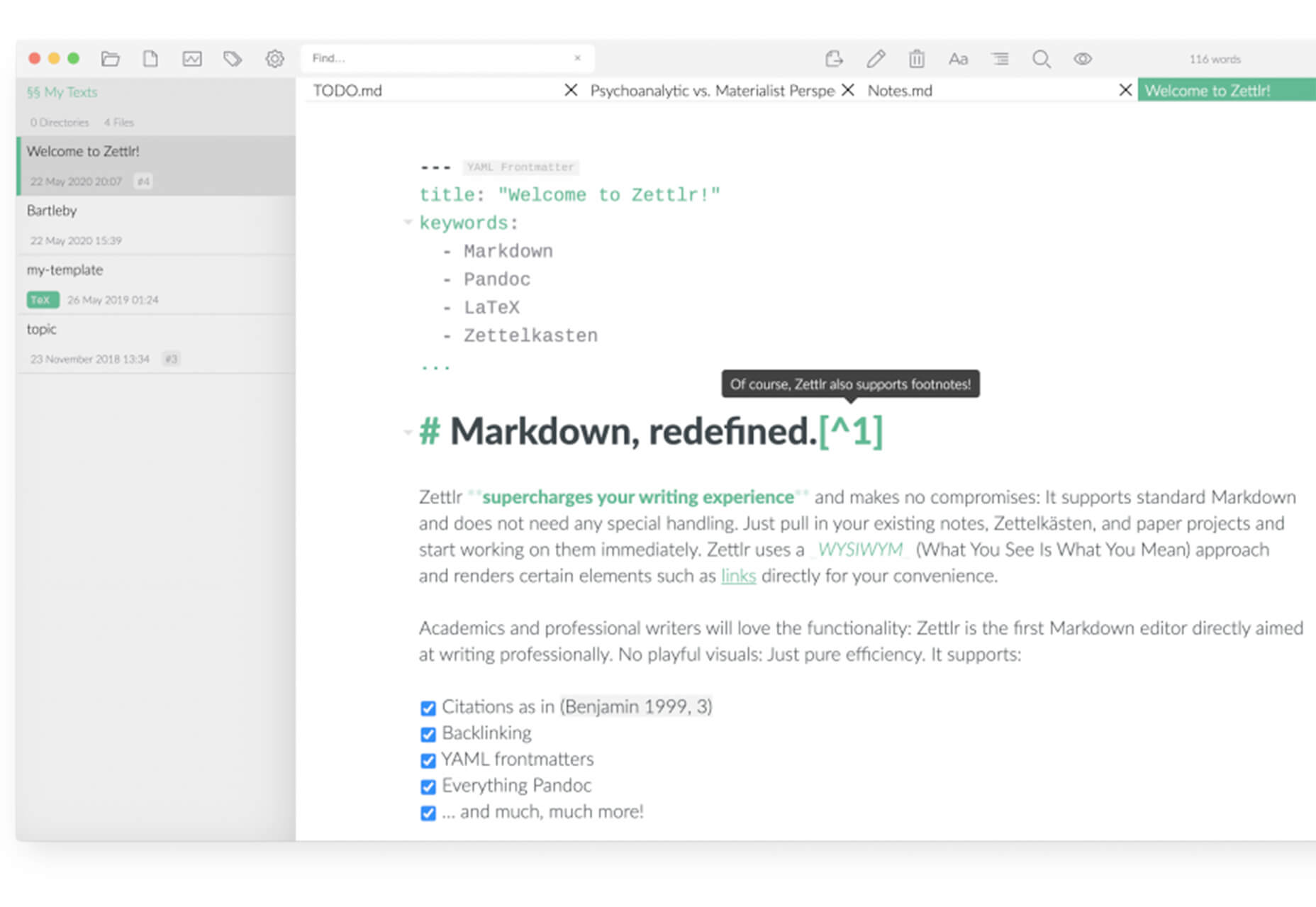Screen dimensions: 1316x907
Task: Toggle the YAML frontmatters checkbox
Action: coord(428,760)
